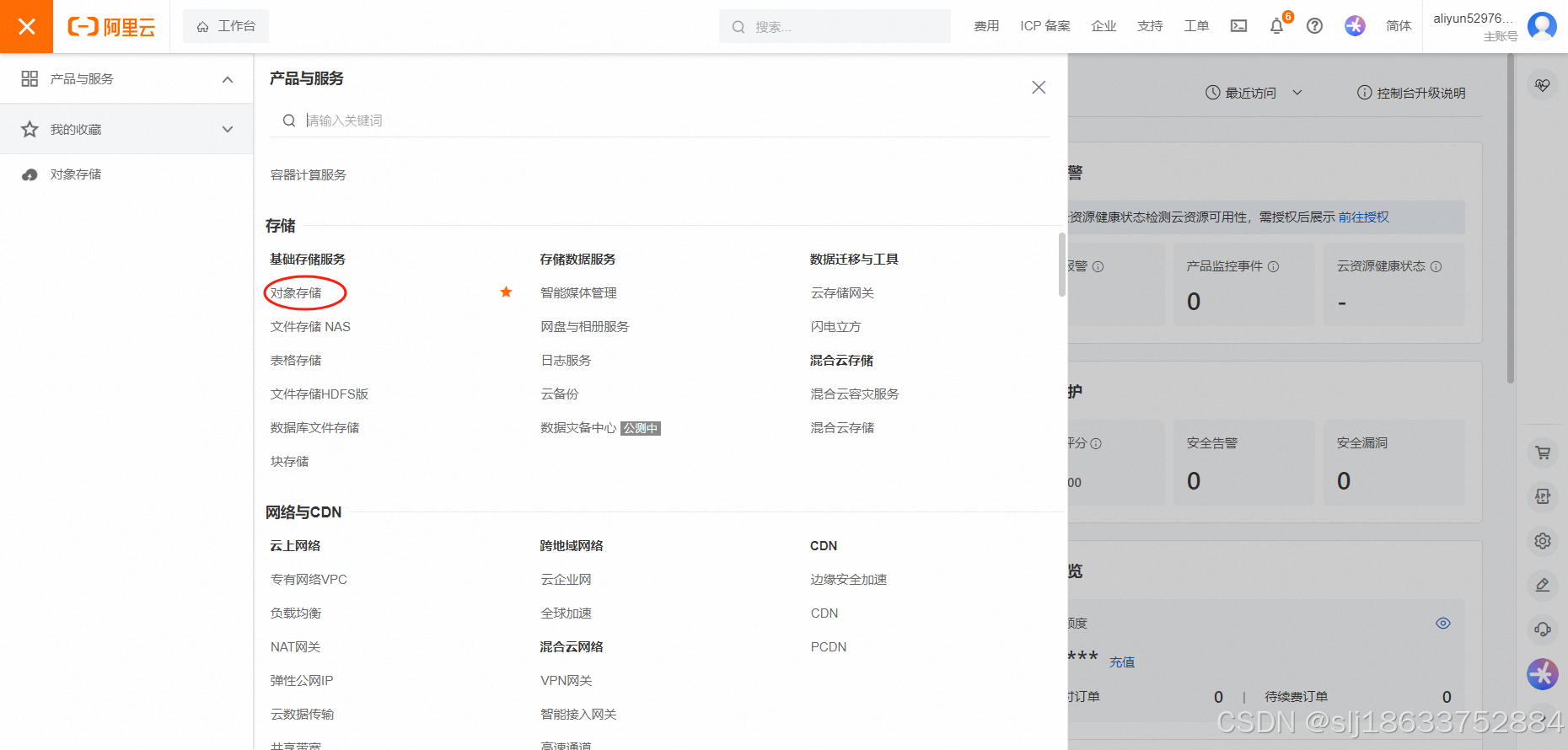Viewport: 1568px width, 750px height.
Task: Expand the 最近访问 dropdown
Action: (x=1254, y=93)
